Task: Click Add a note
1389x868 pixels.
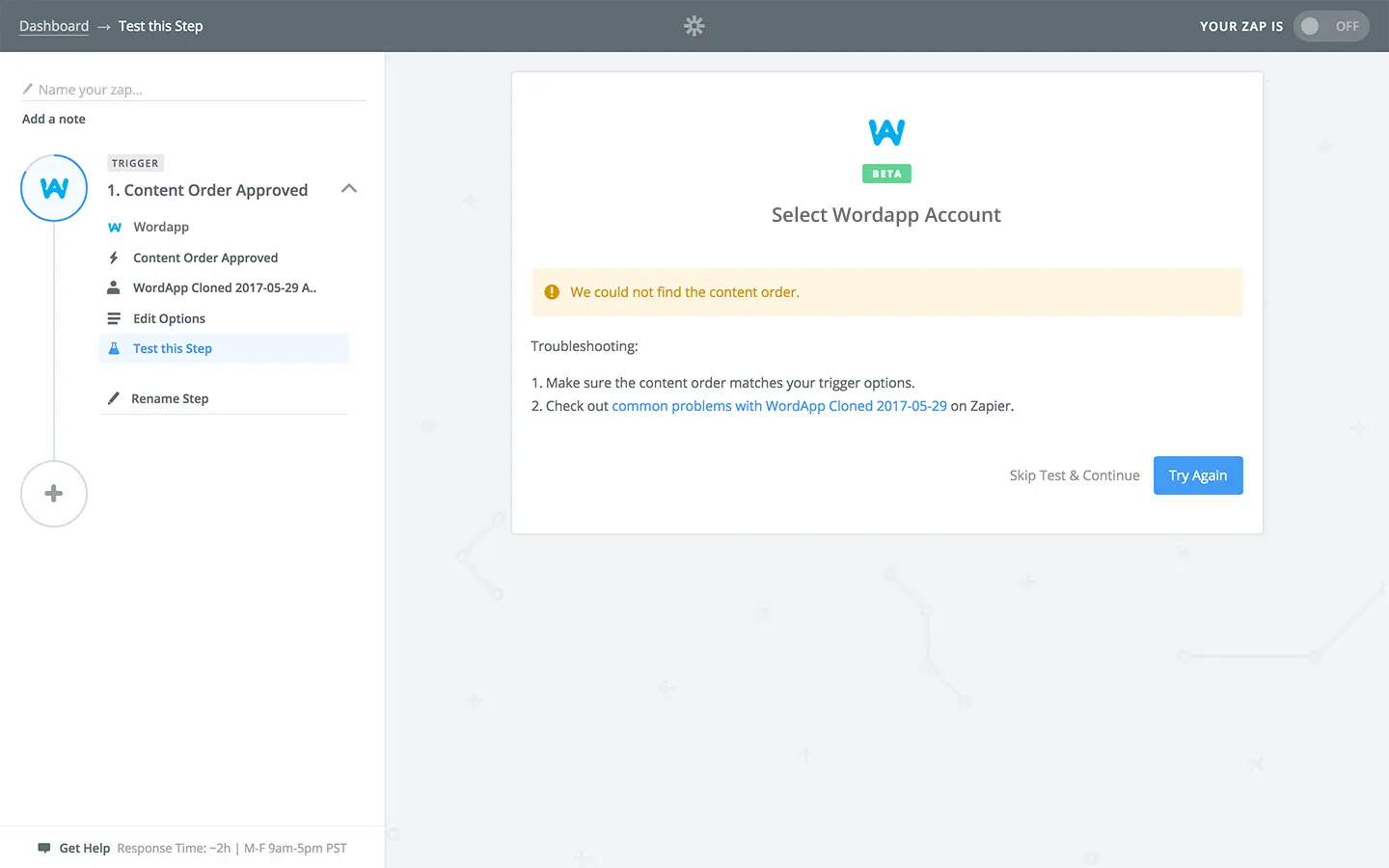Action: (54, 119)
